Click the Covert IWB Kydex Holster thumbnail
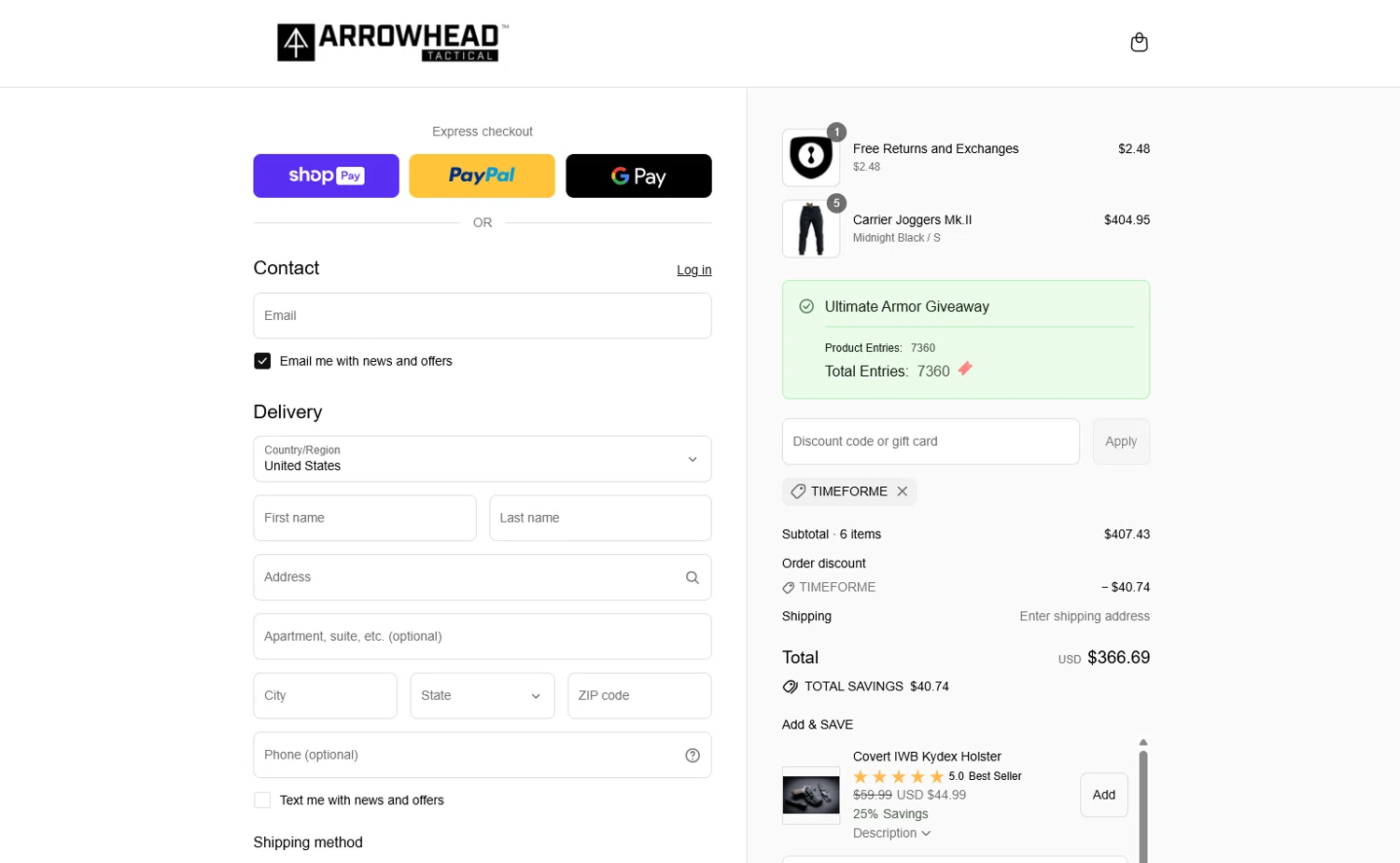1400x863 pixels. pos(810,795)
